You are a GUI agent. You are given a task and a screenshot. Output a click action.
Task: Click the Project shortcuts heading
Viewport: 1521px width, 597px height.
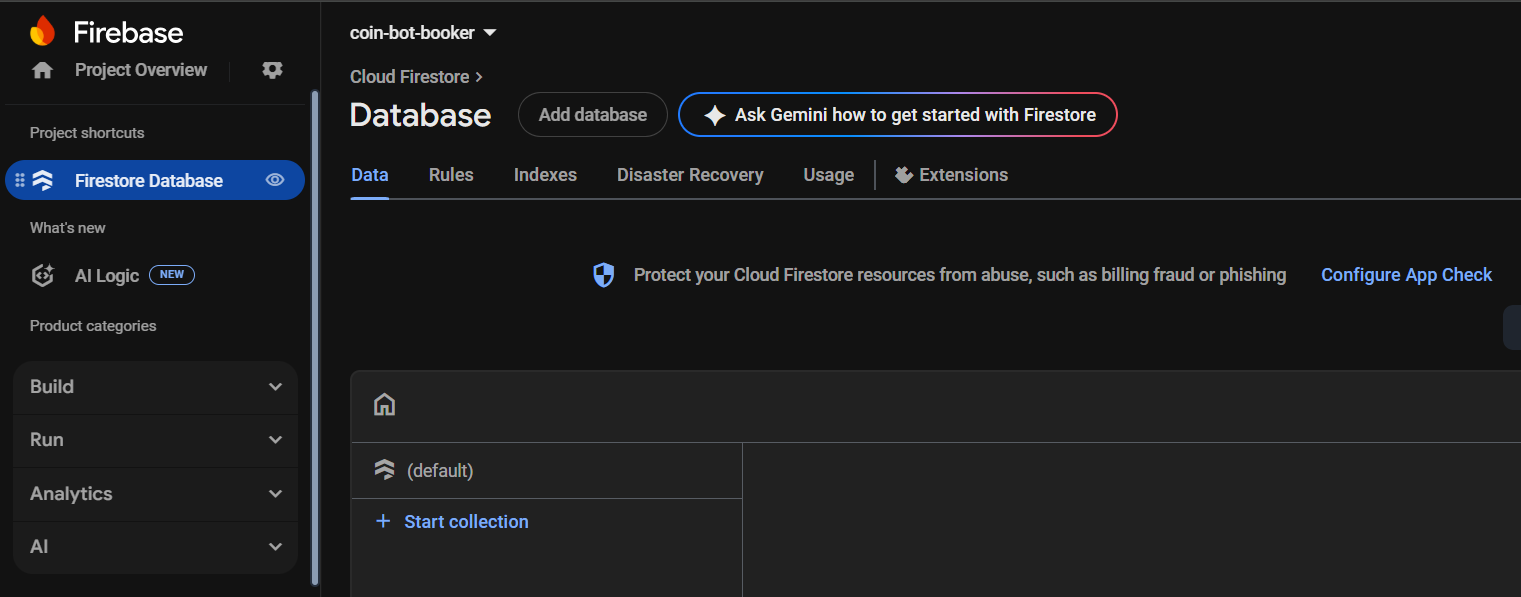pyautogui.click(x=87, y=133)
